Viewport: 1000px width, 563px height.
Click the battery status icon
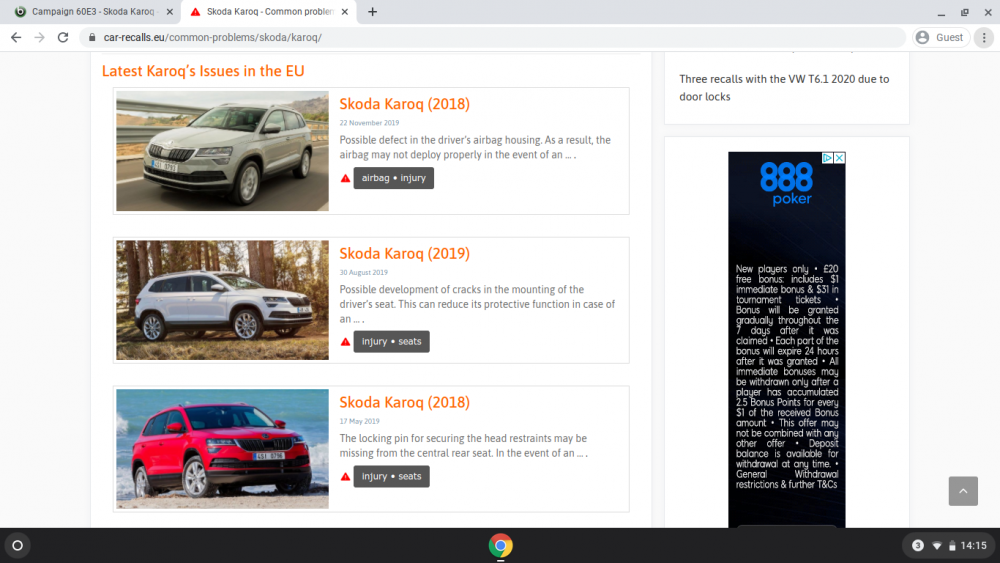(952, 546)
